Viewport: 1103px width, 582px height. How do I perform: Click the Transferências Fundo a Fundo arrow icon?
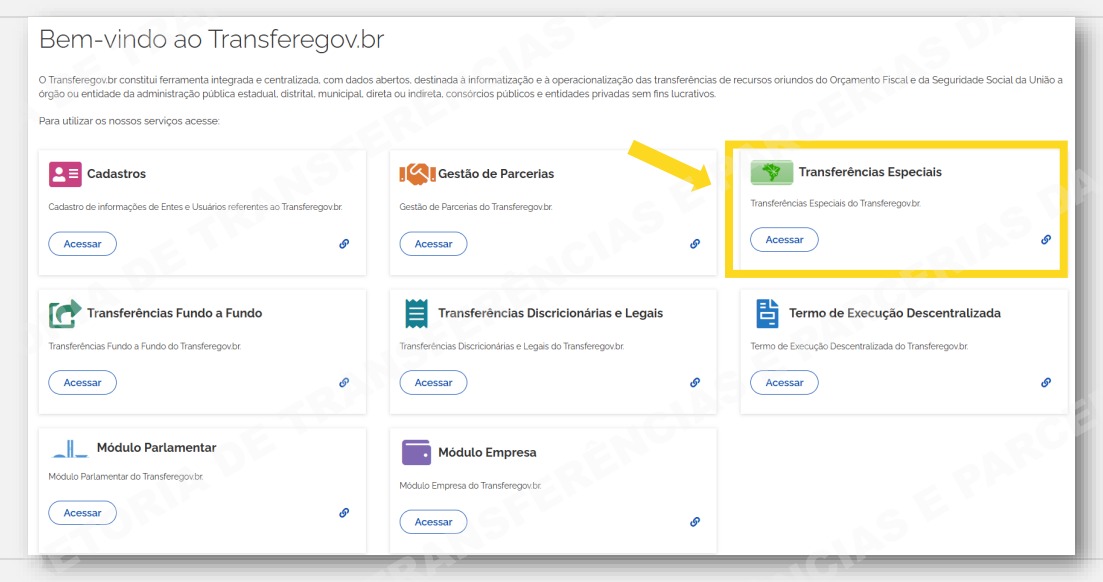point(65,314)
